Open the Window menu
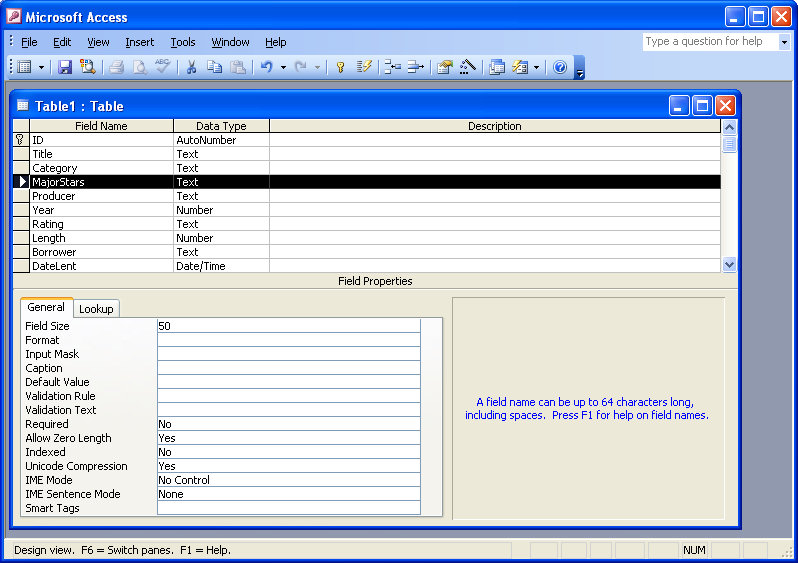 pos(231,42)
